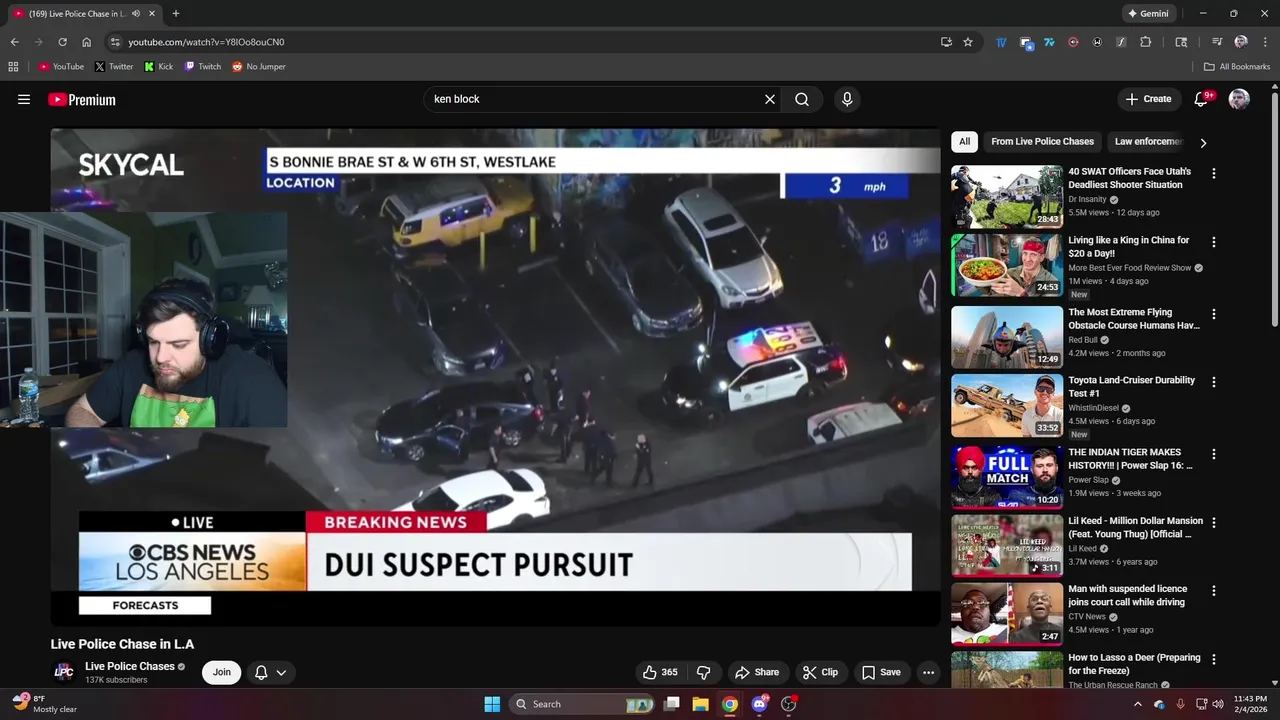This screenshot has width=1280, height=720.
Task: Go to browser home page
Action: [x=86, y=42]
